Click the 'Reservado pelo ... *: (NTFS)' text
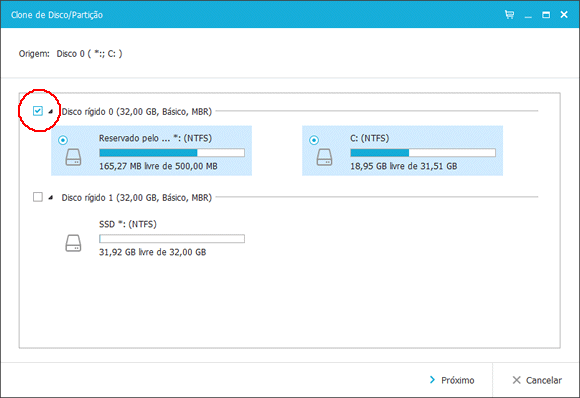 (155, 138)
